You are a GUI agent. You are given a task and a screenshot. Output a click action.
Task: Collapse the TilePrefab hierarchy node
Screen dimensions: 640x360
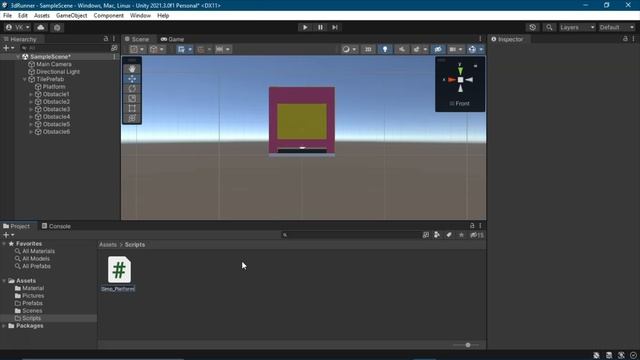(x=24, y=79)
